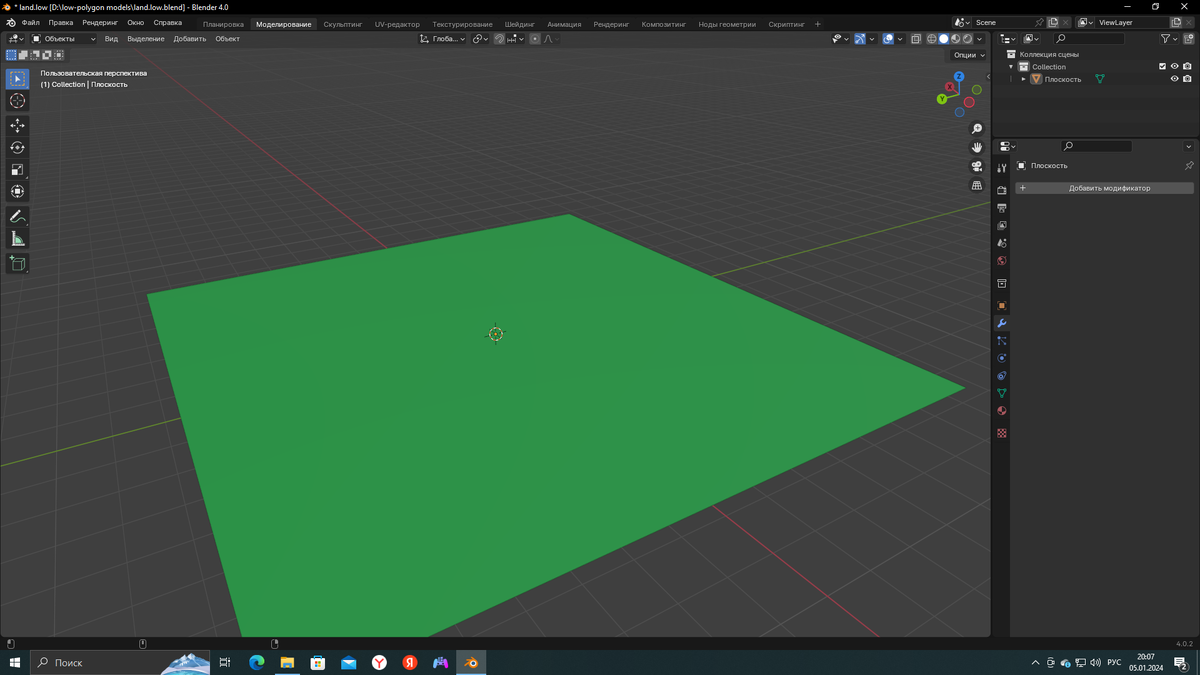
Task: Expand the Плоскость tree item
Action: (x=1023, y=79)
